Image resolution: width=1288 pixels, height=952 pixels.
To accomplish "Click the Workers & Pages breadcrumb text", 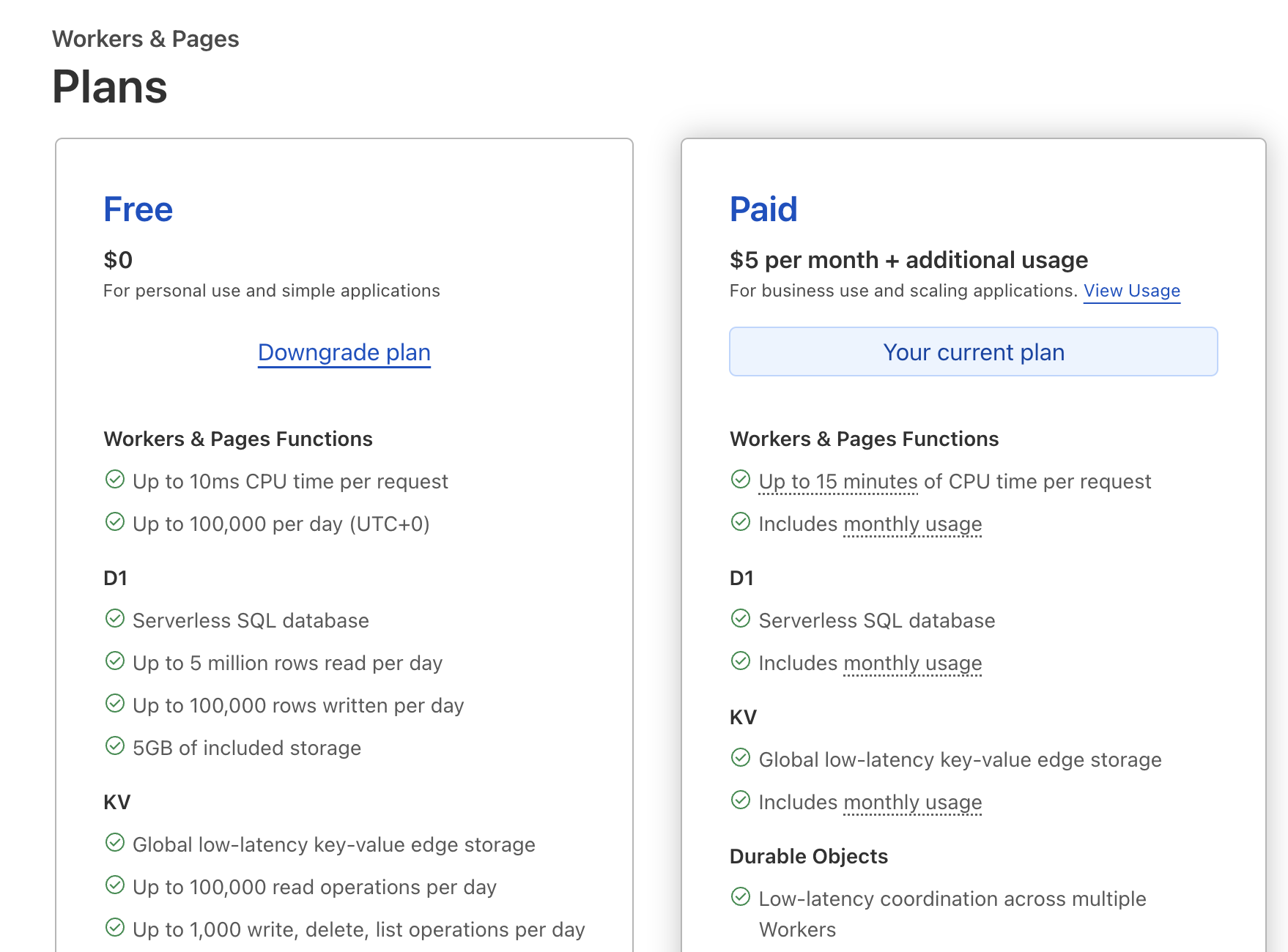I will [x=146, y=39].
